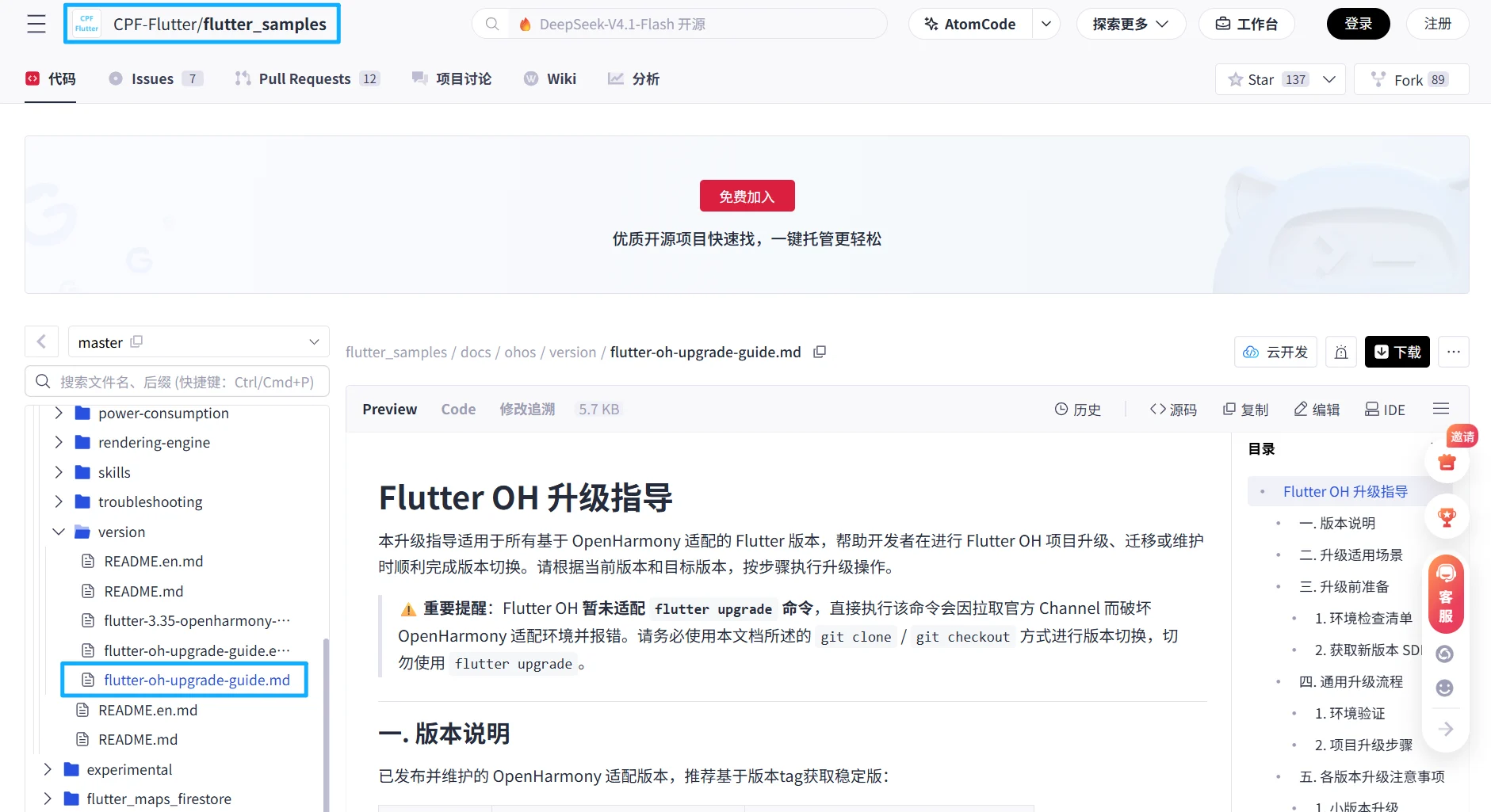
Task: Click the trophy floating icon
Action: point(1447,517)
